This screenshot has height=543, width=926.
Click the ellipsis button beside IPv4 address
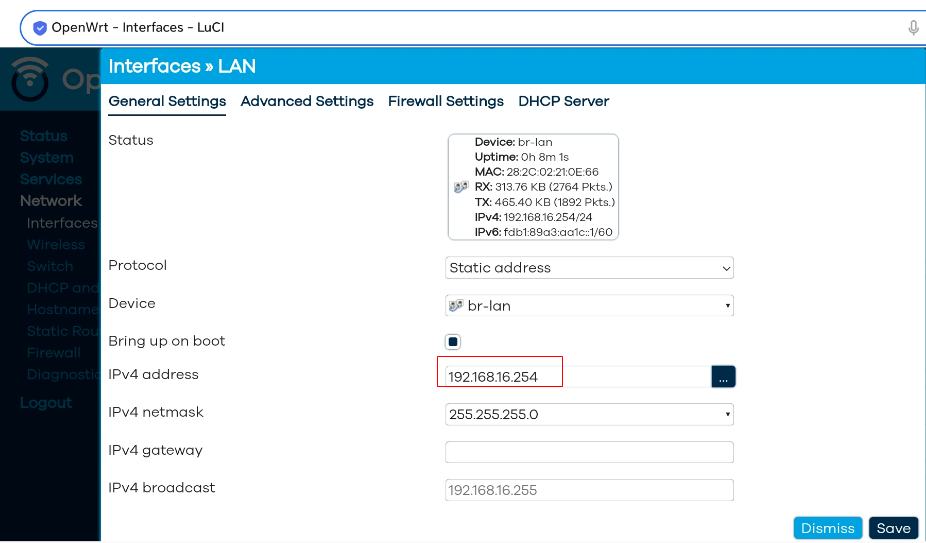pyautogui.click(x=723, y=377)
